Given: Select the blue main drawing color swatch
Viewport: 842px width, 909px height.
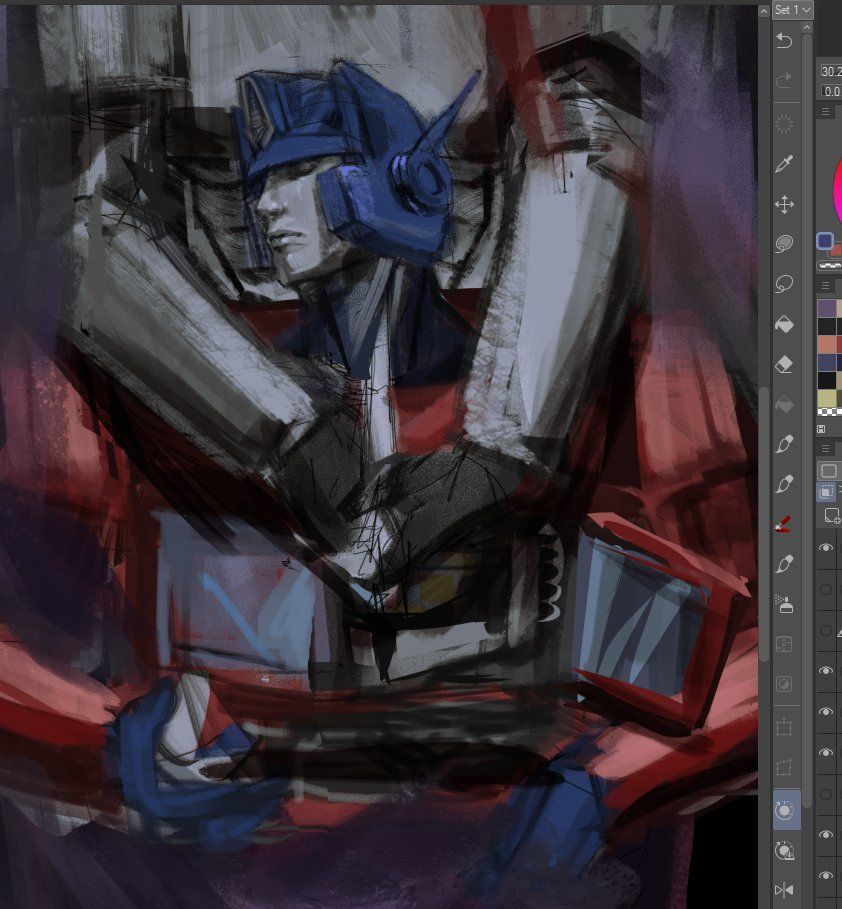Looking at the screenshot, I should tap(825, 241).
